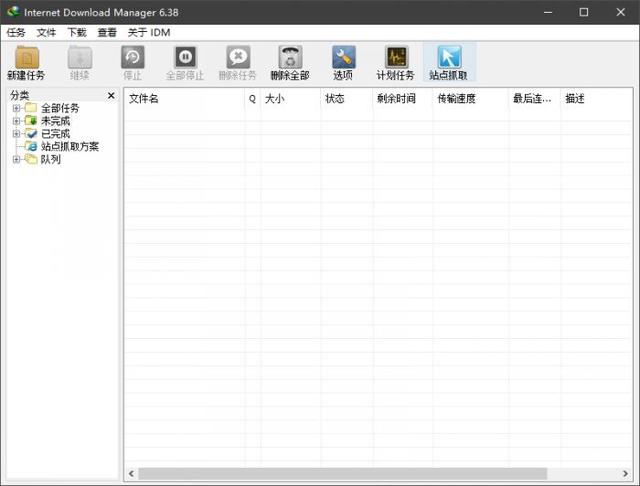Click the 全部停止 (Stop All) toolbar icon
The height and width of the screenshot is (486, 640).
click(184, 58)
